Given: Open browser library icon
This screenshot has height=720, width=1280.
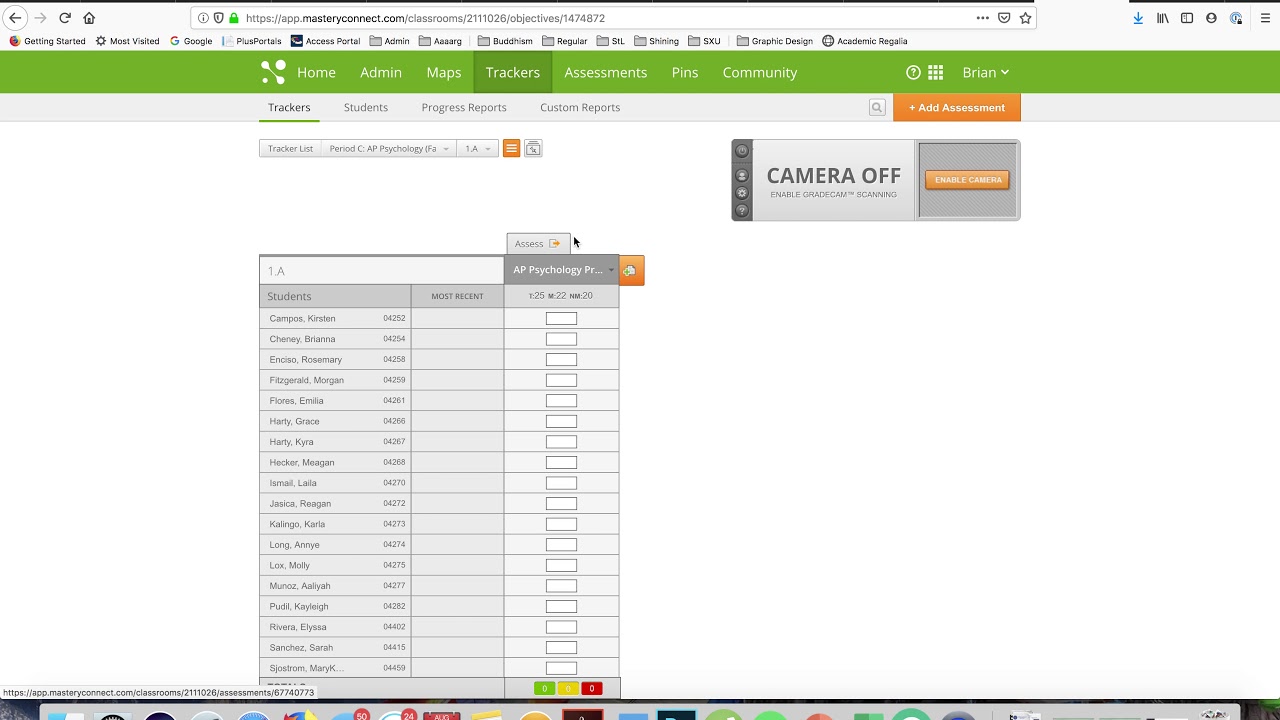Looking at the screenshot, I should (x=1163, y=18).
